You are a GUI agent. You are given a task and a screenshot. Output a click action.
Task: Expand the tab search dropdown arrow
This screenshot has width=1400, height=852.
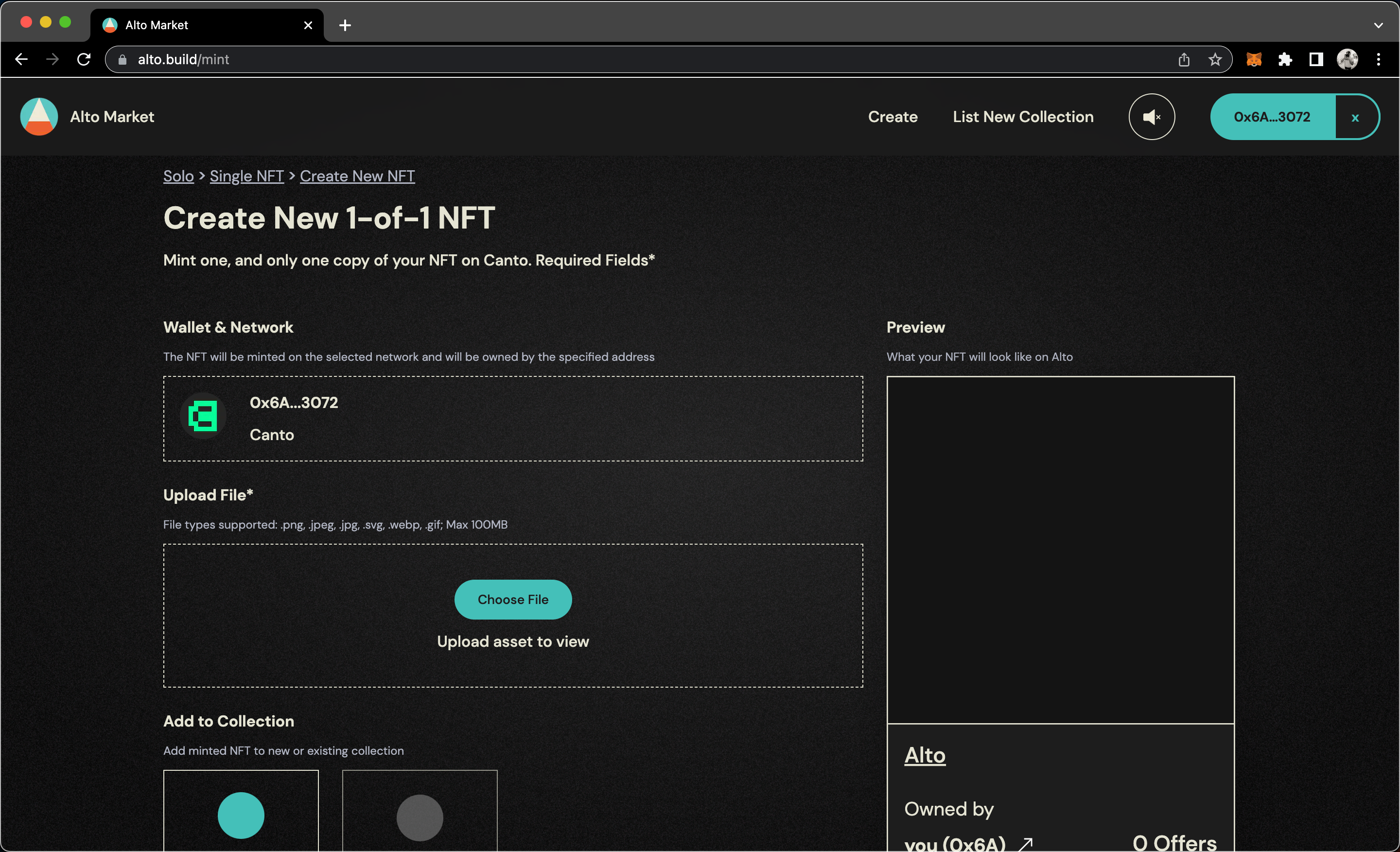click(x=1379, y=25)
